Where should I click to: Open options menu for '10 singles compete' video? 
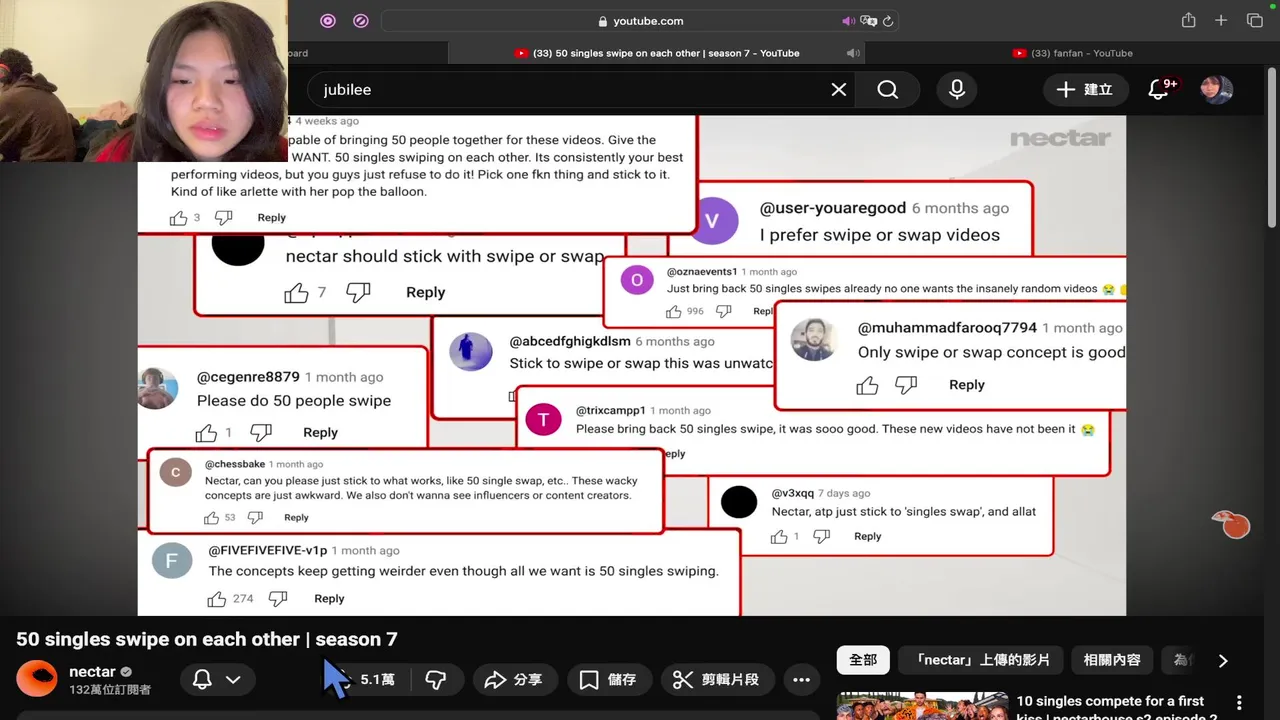tap(1239, 703)
